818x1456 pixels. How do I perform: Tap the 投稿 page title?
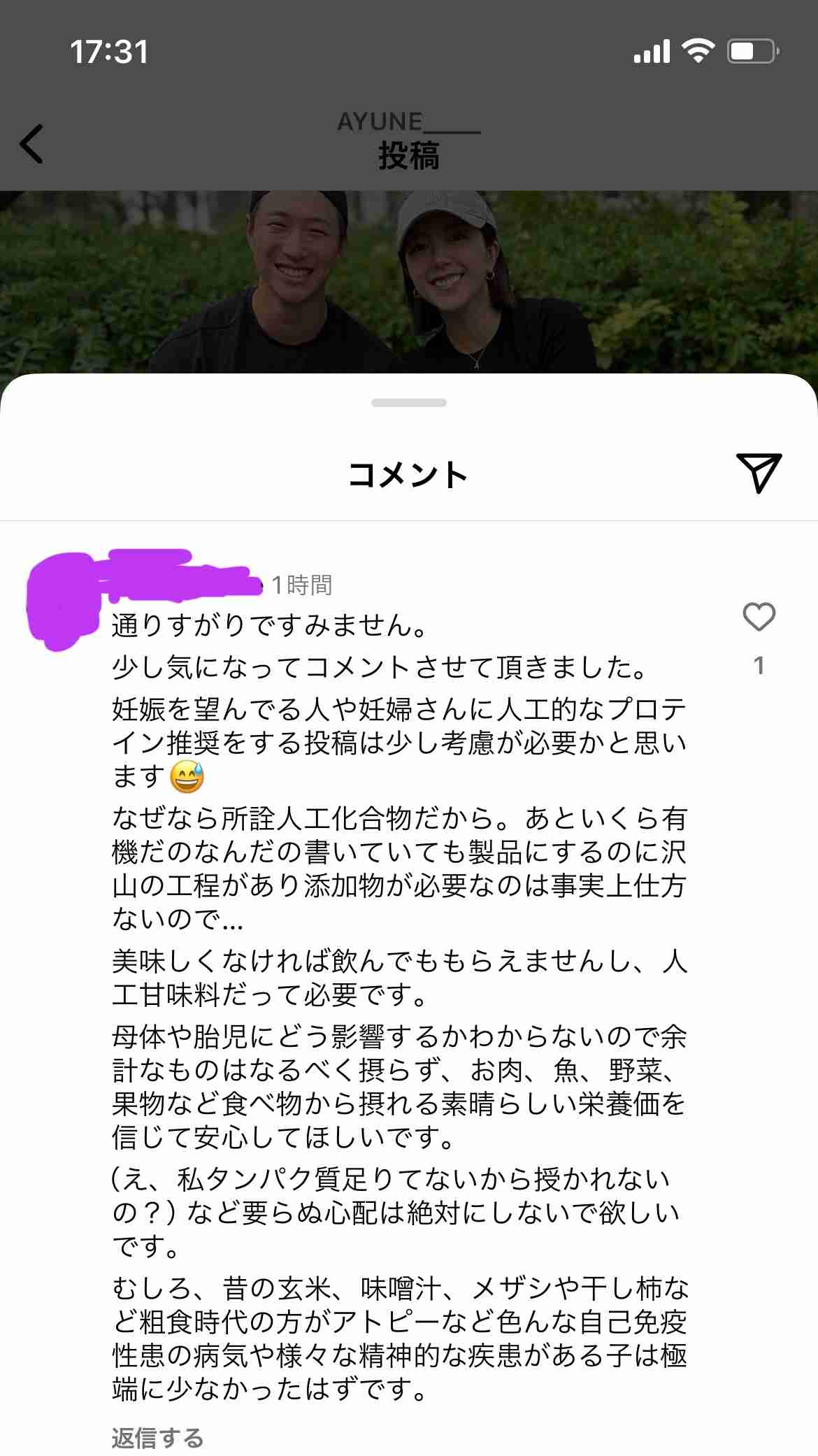[409, 155]
